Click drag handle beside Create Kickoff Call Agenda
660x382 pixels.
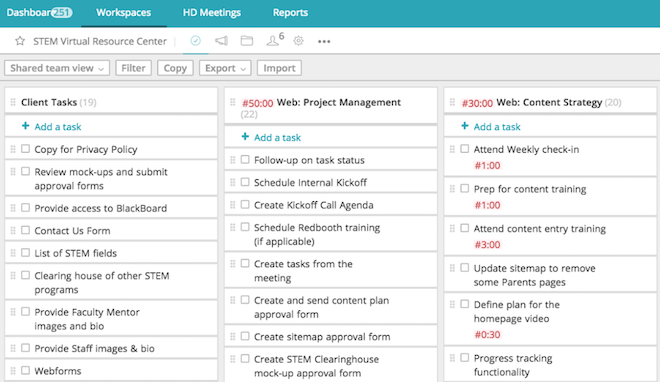[233, 205]
